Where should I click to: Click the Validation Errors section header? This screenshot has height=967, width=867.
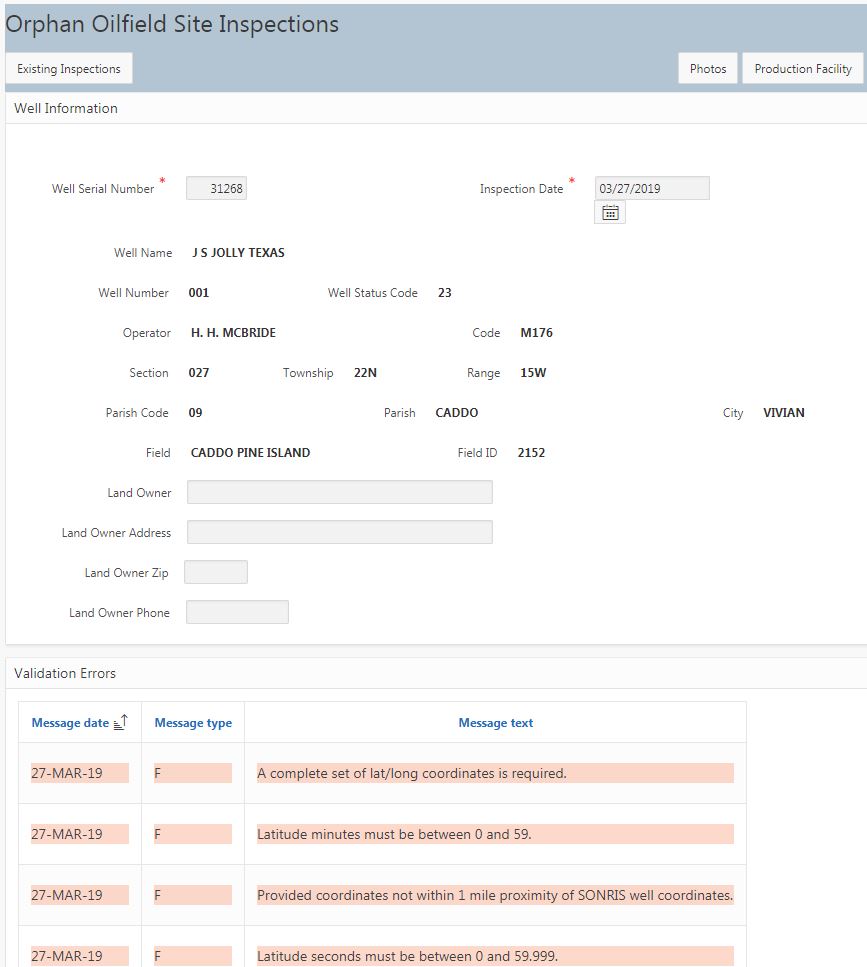pos(65,673)
